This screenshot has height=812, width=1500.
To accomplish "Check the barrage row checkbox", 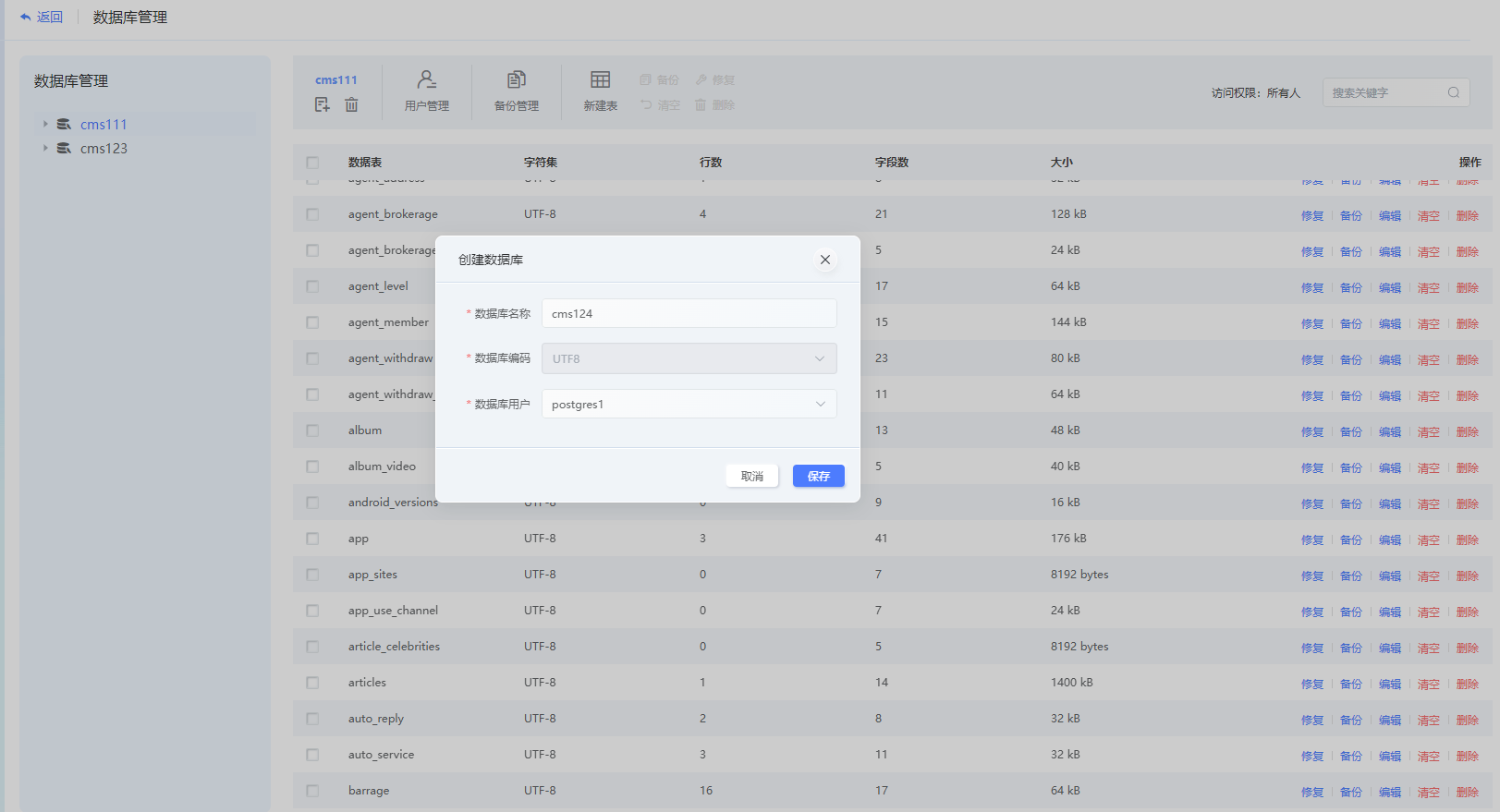I will coord(312,791).
